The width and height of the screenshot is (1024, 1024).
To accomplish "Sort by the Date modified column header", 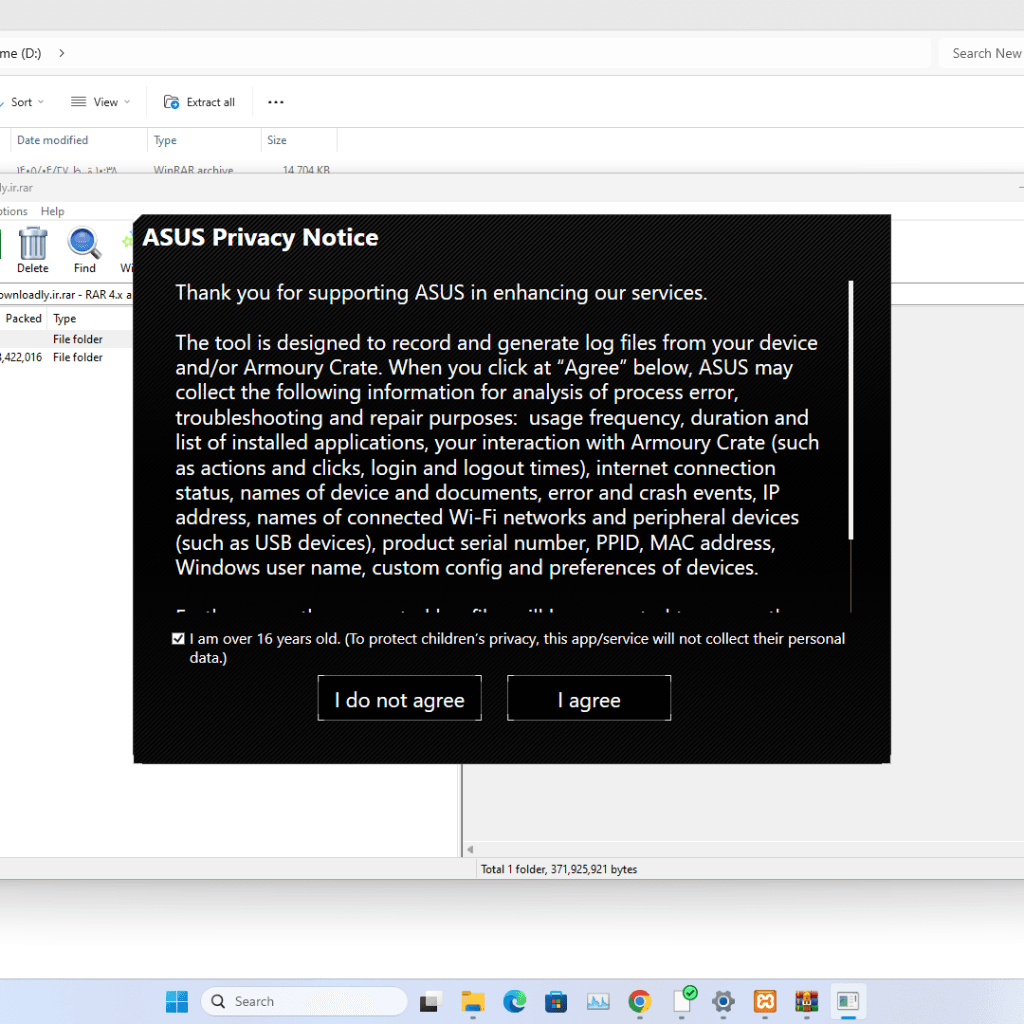I will (78, 140).
